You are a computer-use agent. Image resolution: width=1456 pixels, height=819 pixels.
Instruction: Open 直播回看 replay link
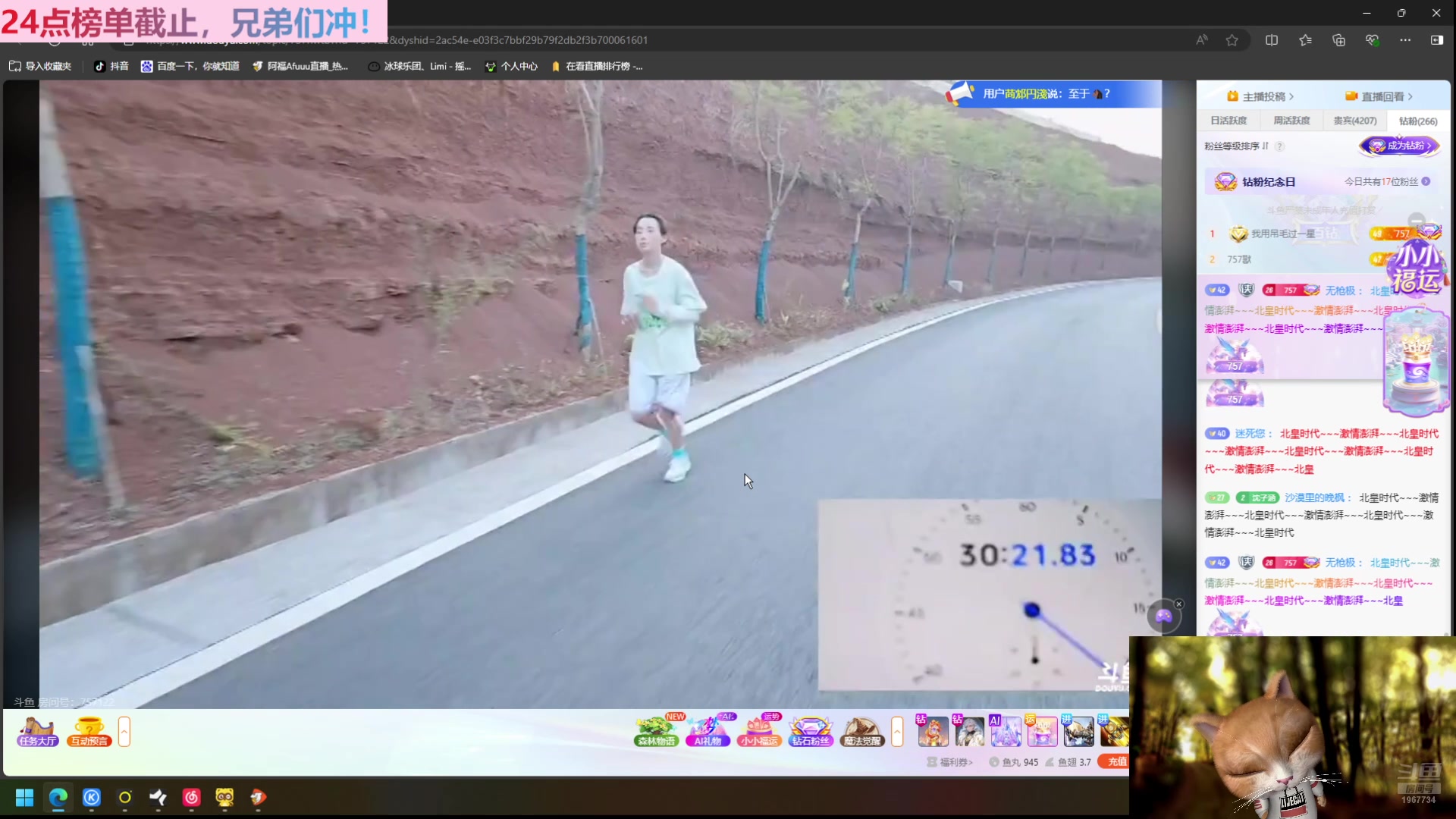point(1379,96)
